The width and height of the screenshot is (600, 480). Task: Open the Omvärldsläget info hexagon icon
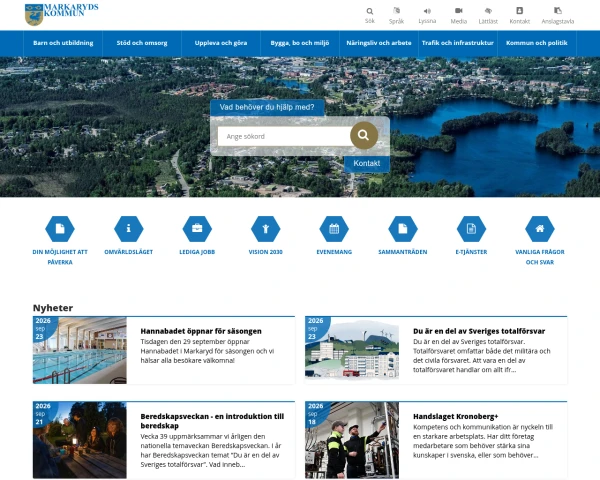[129, 229]
